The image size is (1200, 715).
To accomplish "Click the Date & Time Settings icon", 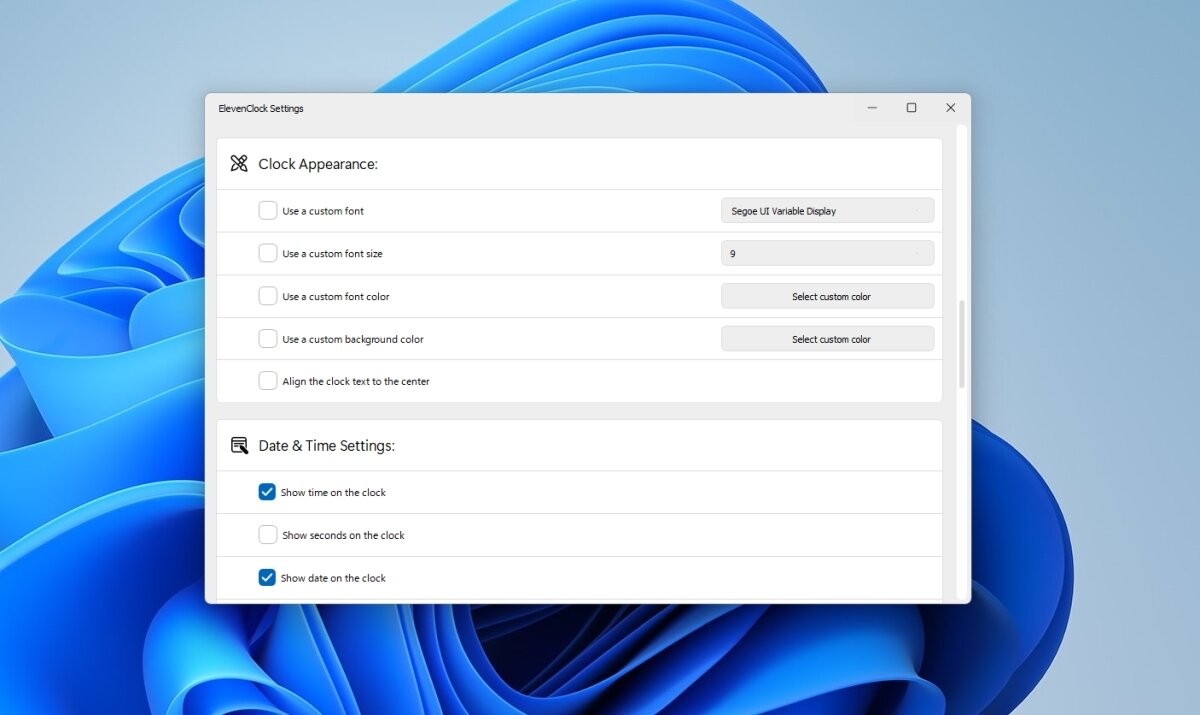I will point(239,445).
